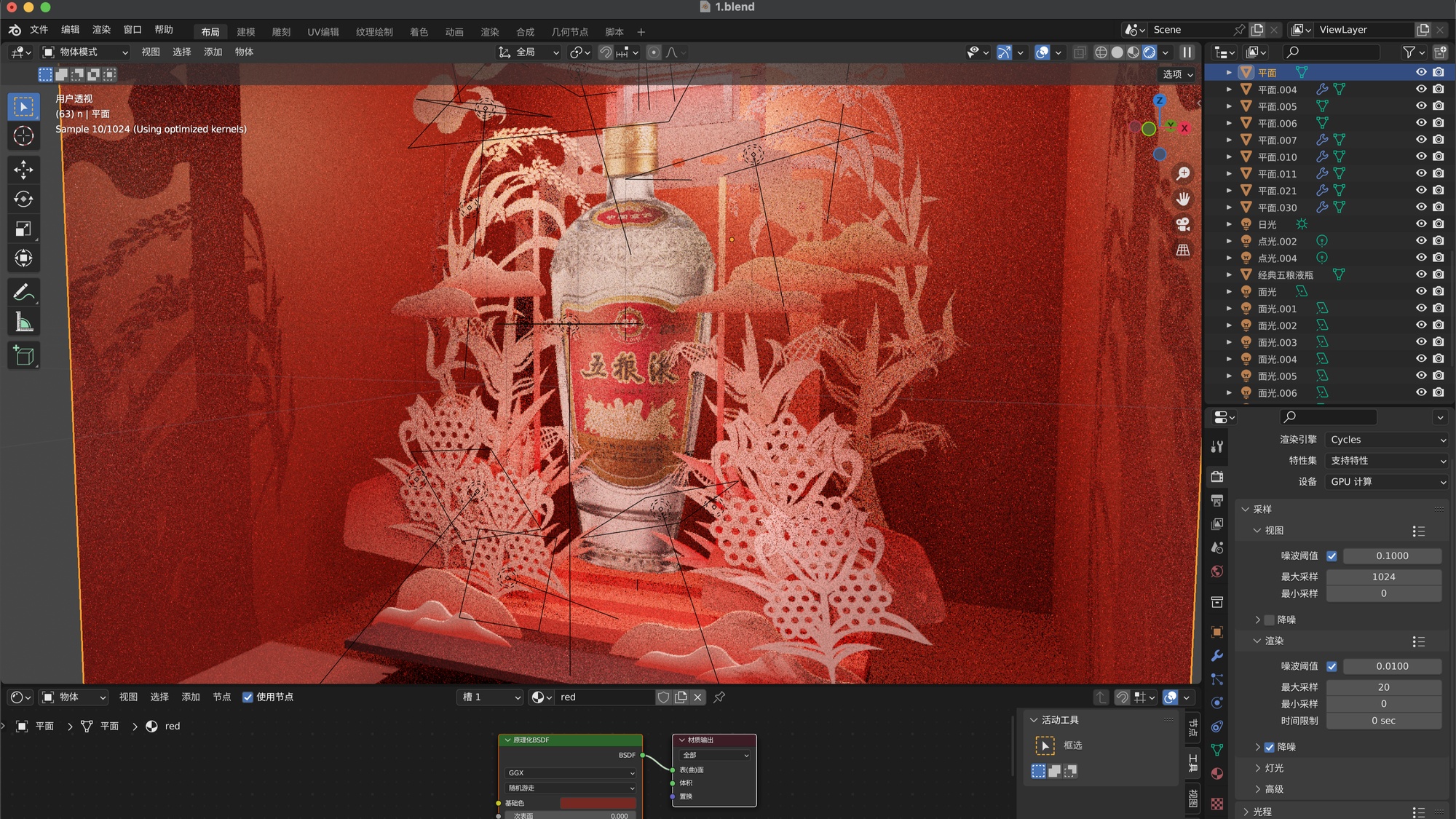Open the Material properties tab
1456x819 pixels.
tap(1216, 773)
